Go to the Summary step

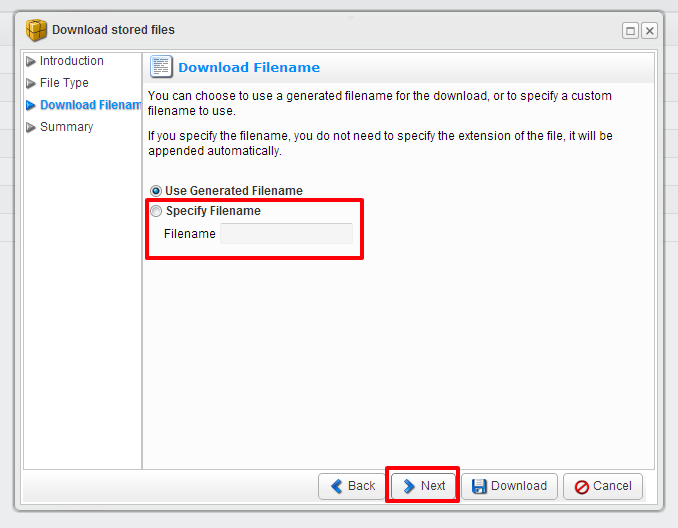(66, 127)
